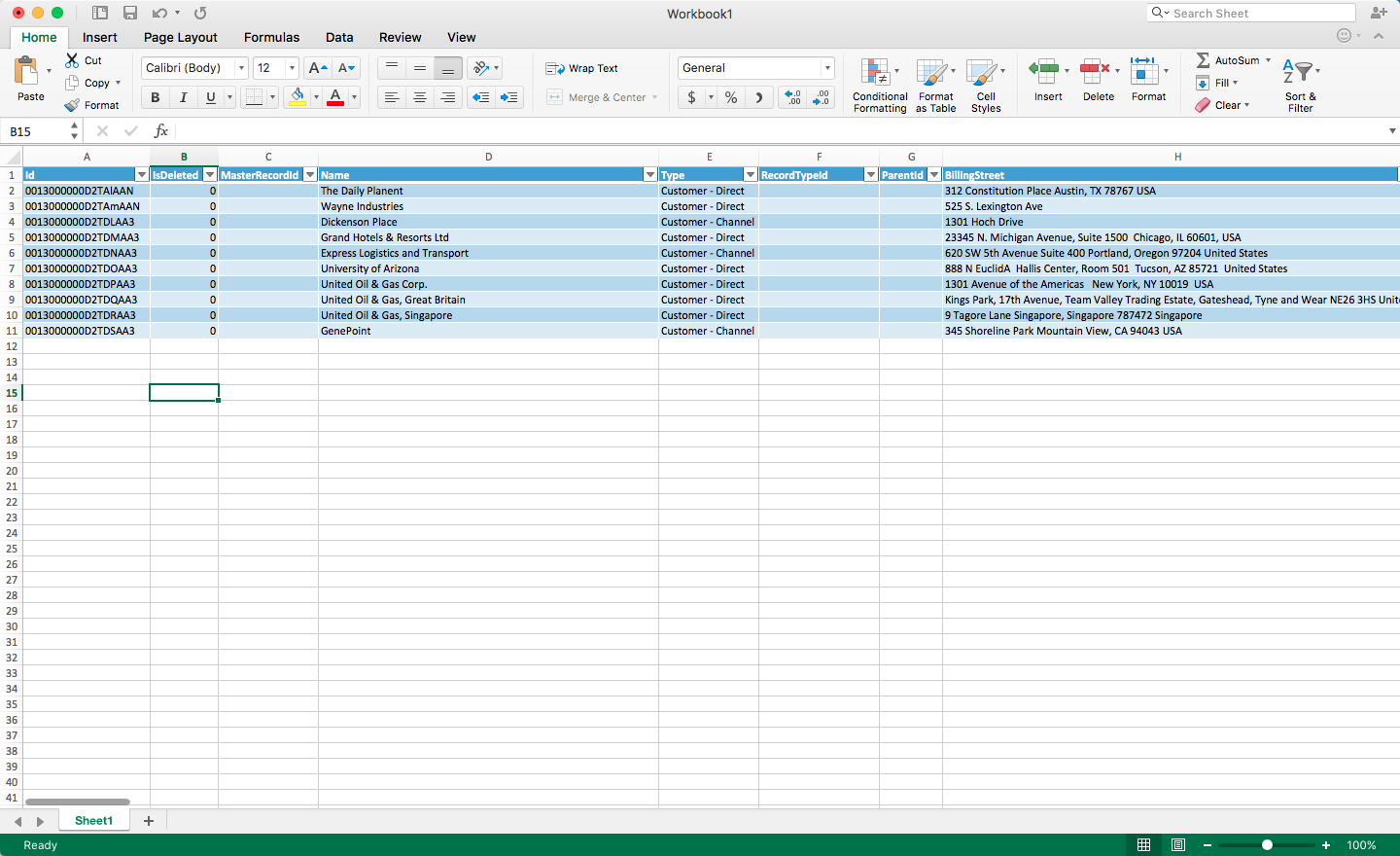Add a new sheet with the plus button
Image resolution: width=1400 pixels, height=856 pixels.
click(x=148, y=821)
